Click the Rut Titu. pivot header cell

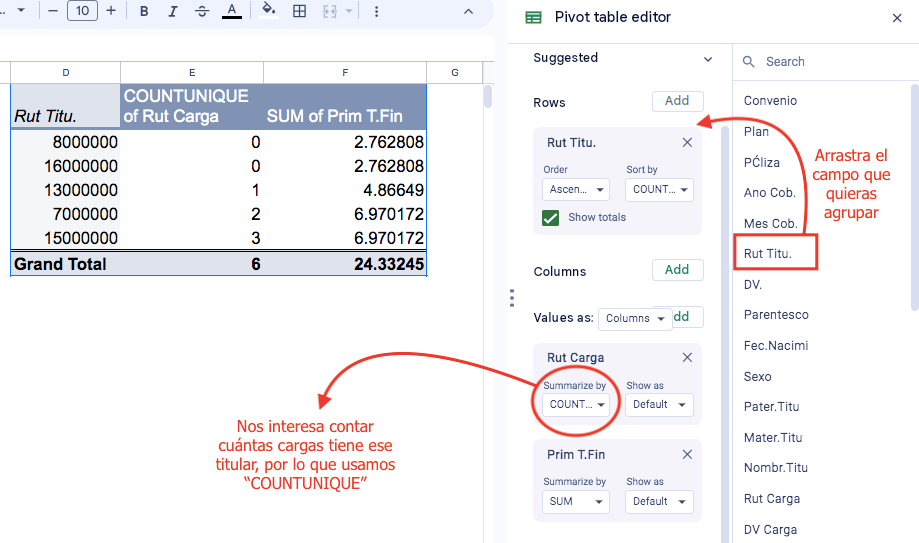click(66, 106)
